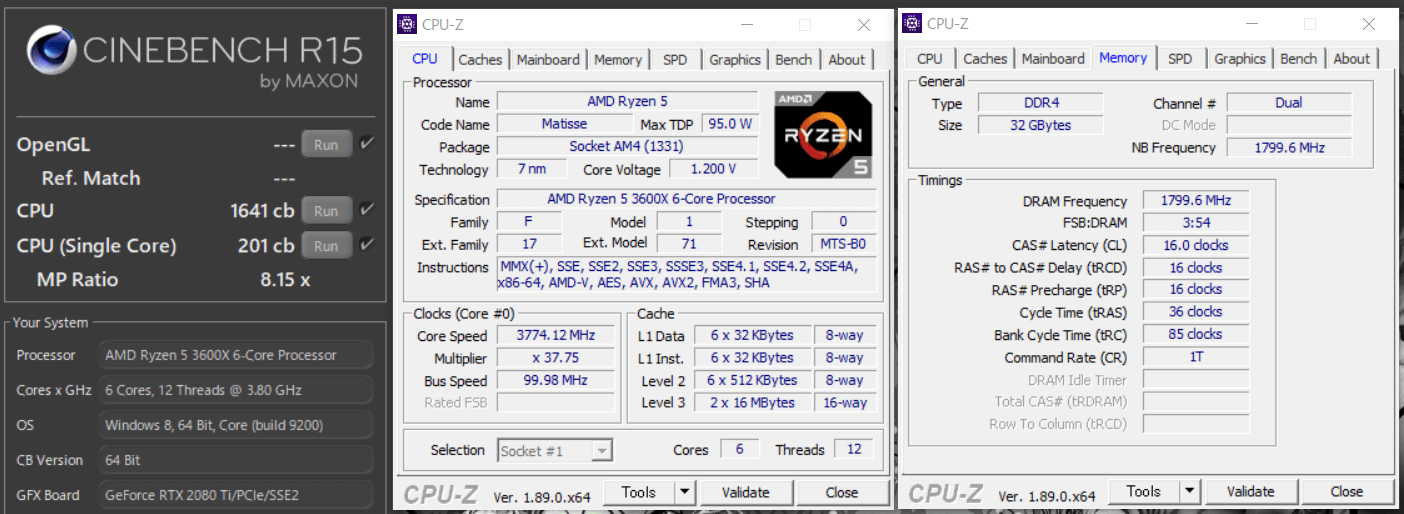1404x514 pixels.
Task: Click Close button in left CPU-Z window
Action: [x=841, y=492]
